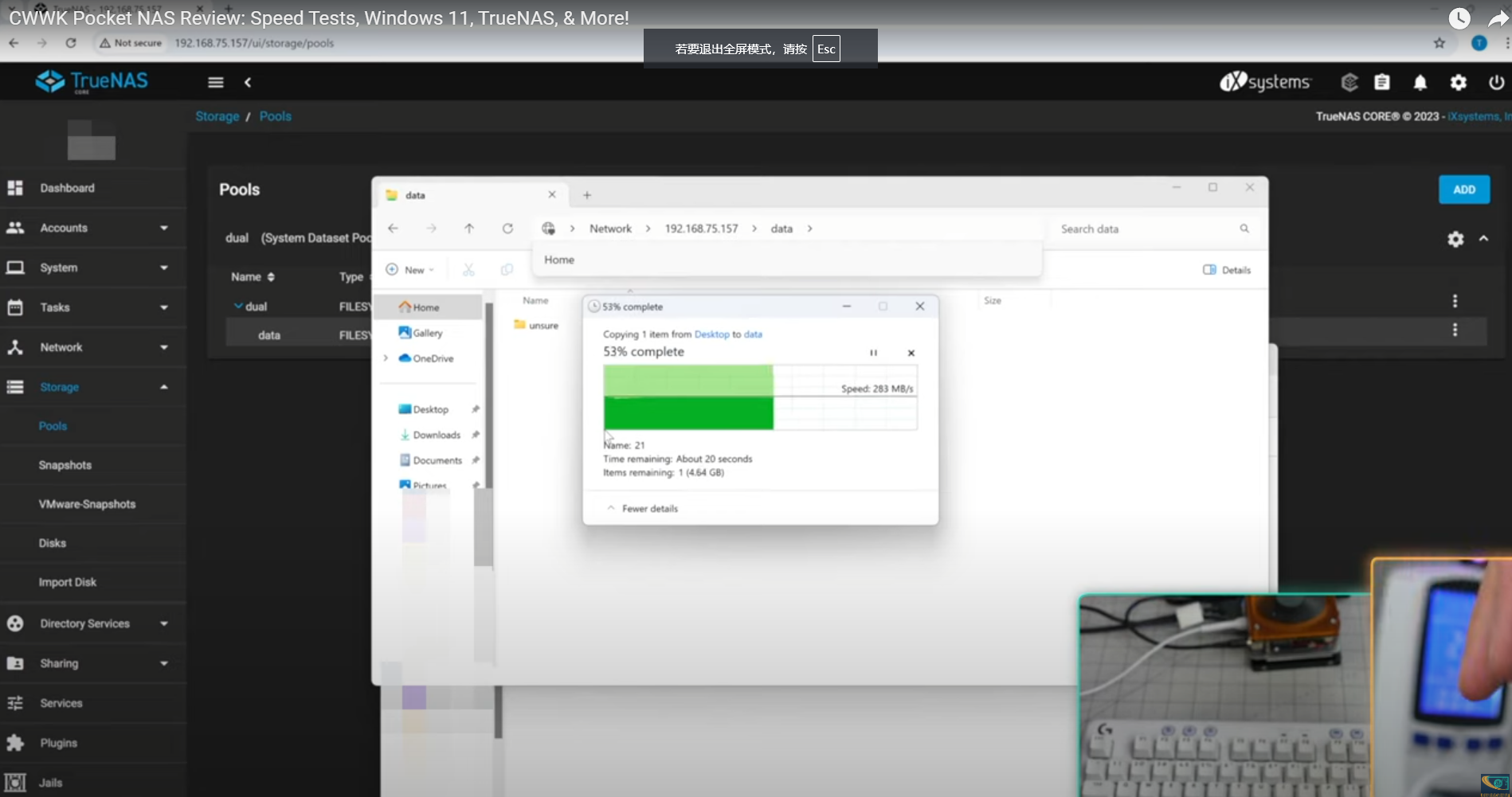1512x797 pixels.
Task: Open VMware-Snapshots under Storage
Action: pos(87,504)
